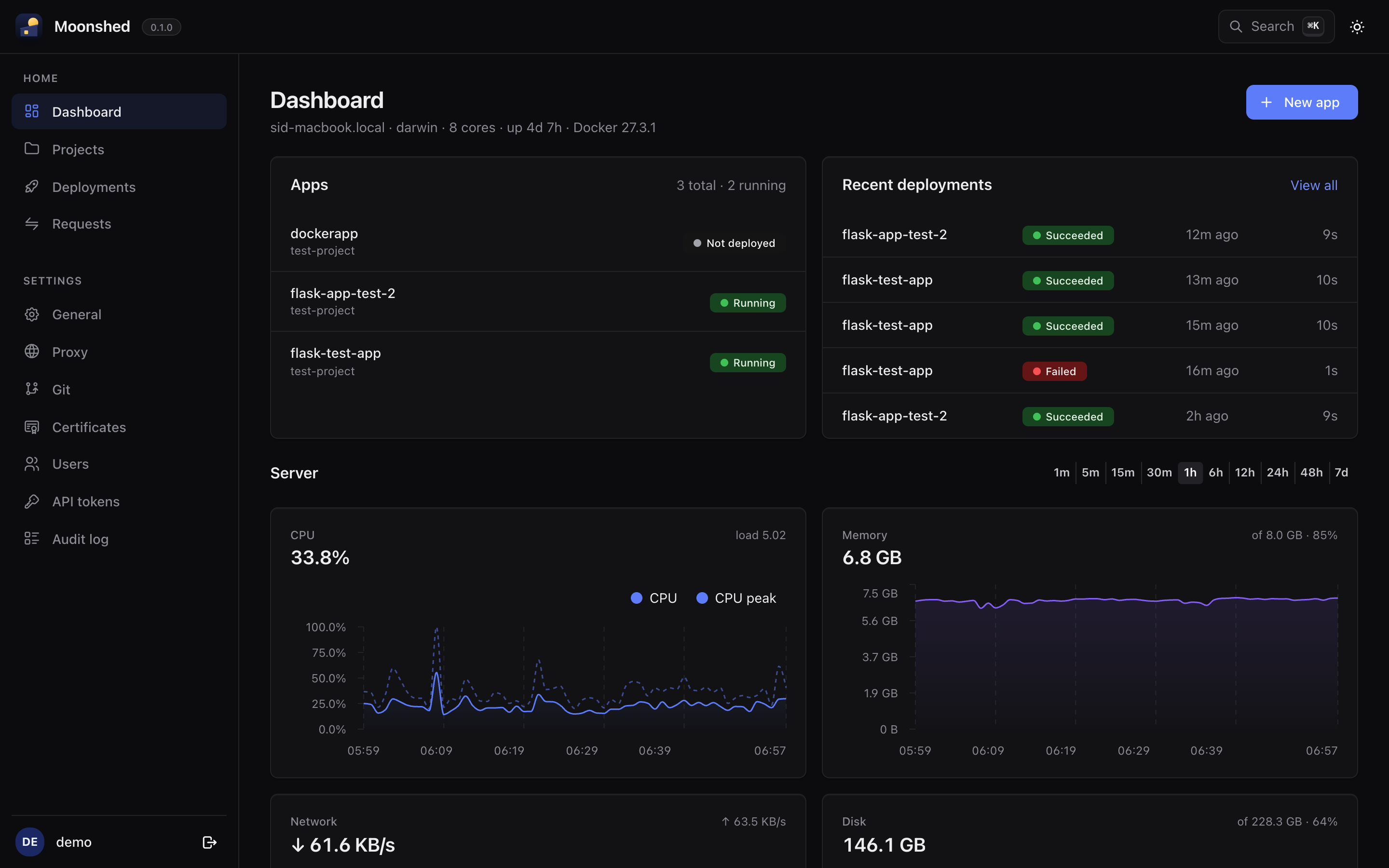The height and width of the screenshot is (868, 1389).
Task: Click the New app button
Action: pos(1302,102)
